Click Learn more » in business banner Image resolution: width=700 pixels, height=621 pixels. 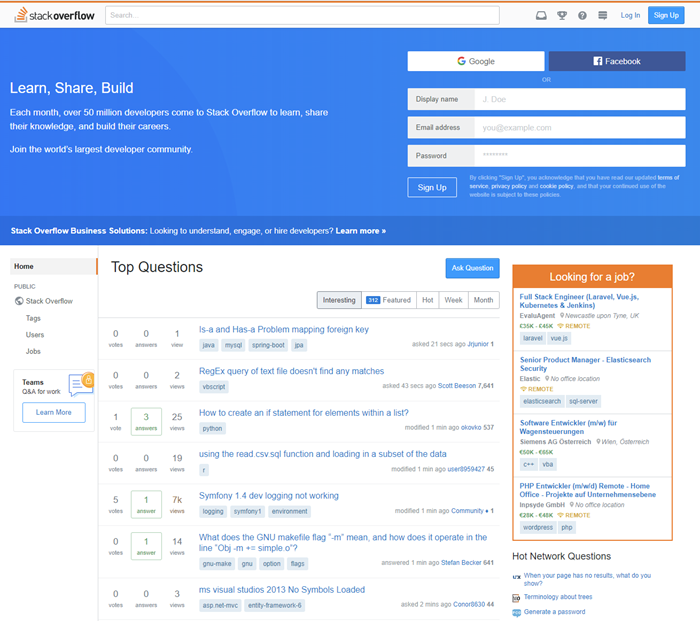point(361,231)
